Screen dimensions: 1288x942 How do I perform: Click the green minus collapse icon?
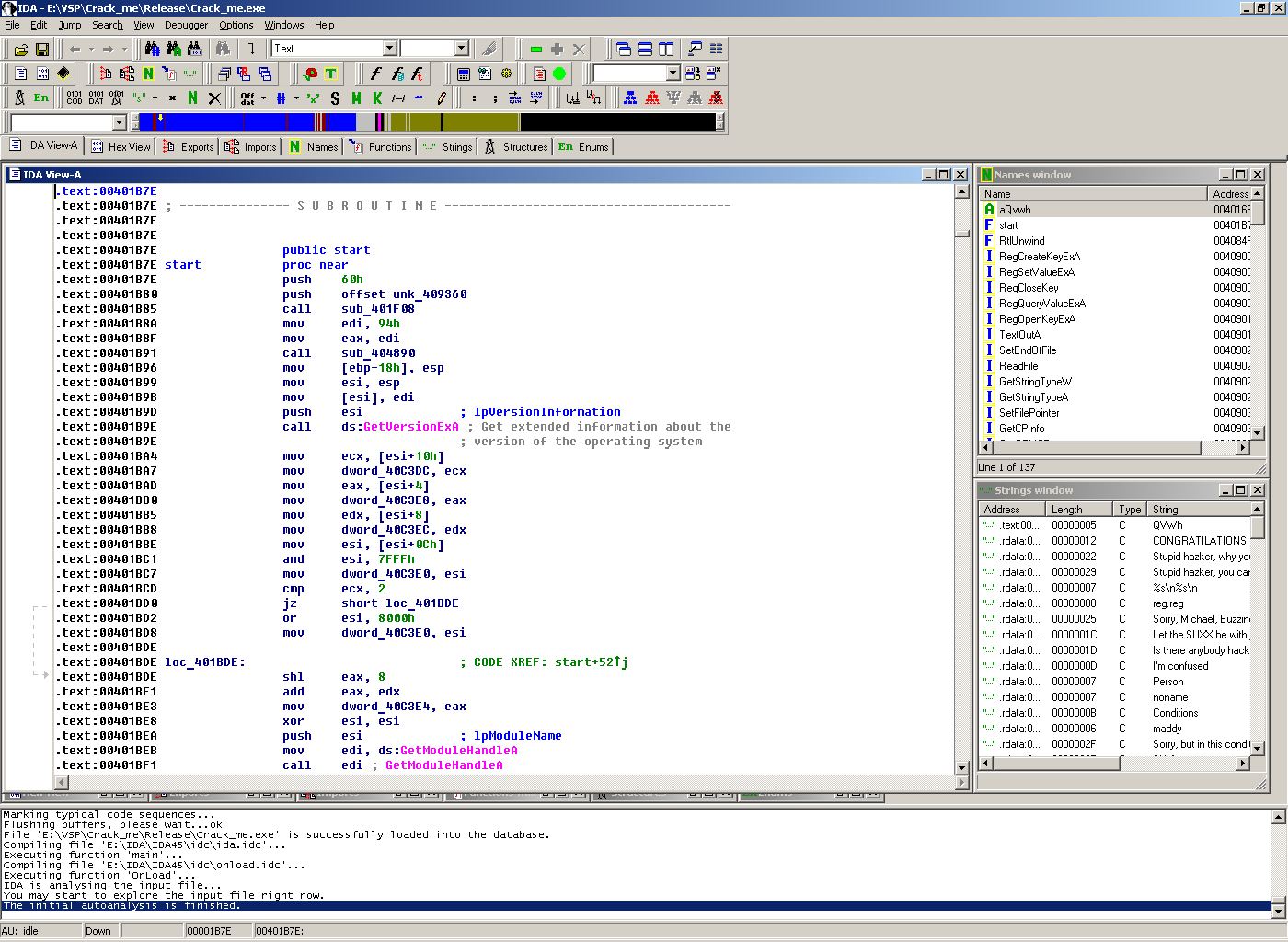536,50
